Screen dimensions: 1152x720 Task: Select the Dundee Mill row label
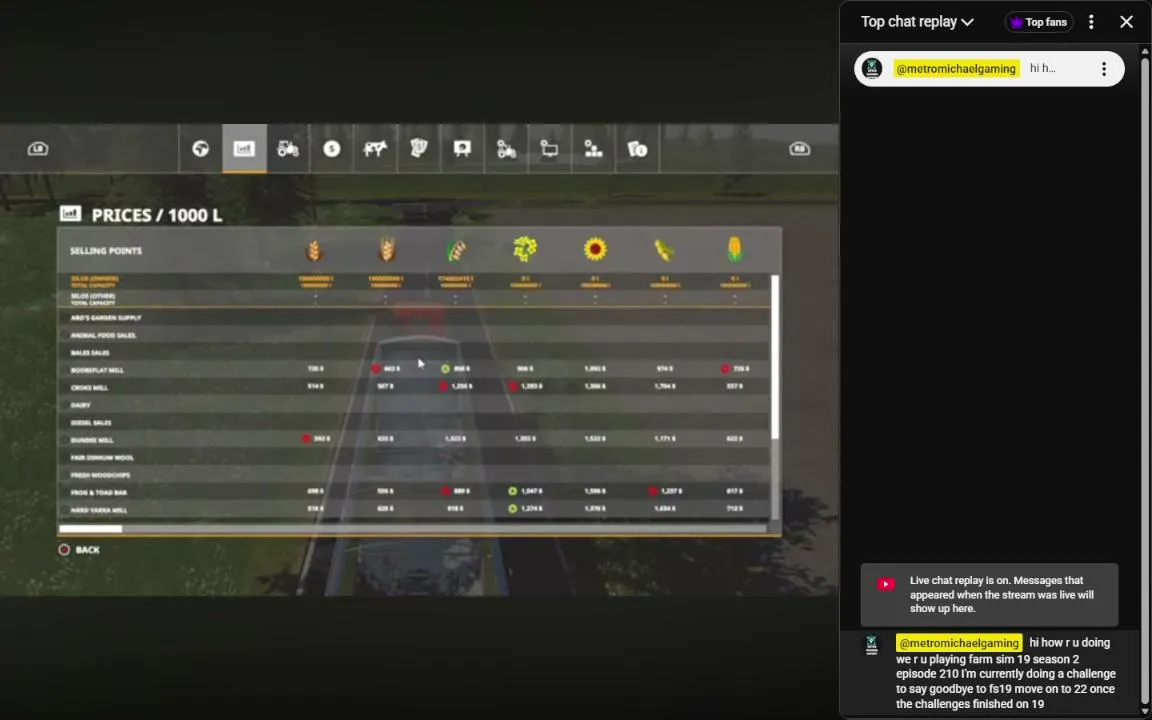tap(92, 440)
